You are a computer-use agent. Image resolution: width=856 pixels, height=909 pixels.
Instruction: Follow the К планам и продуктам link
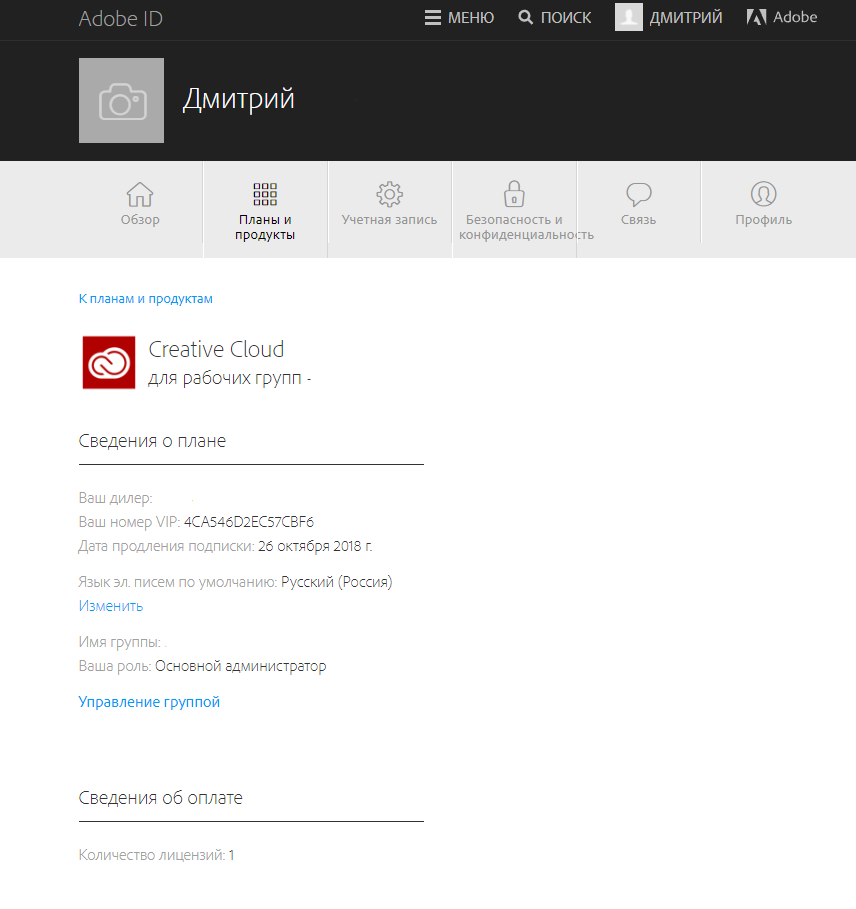(x=145, y=299)
